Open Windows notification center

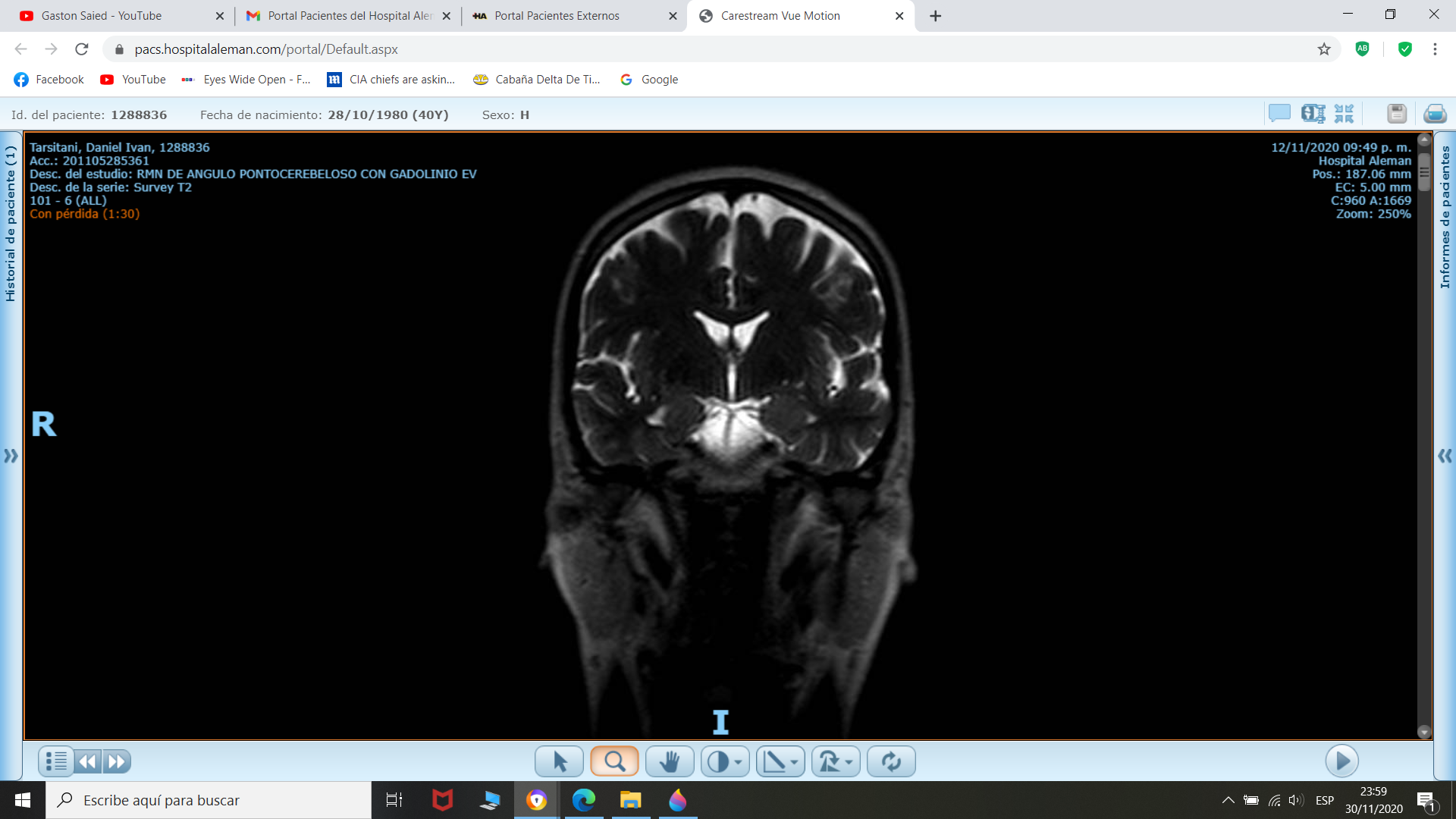[1426, 801]
